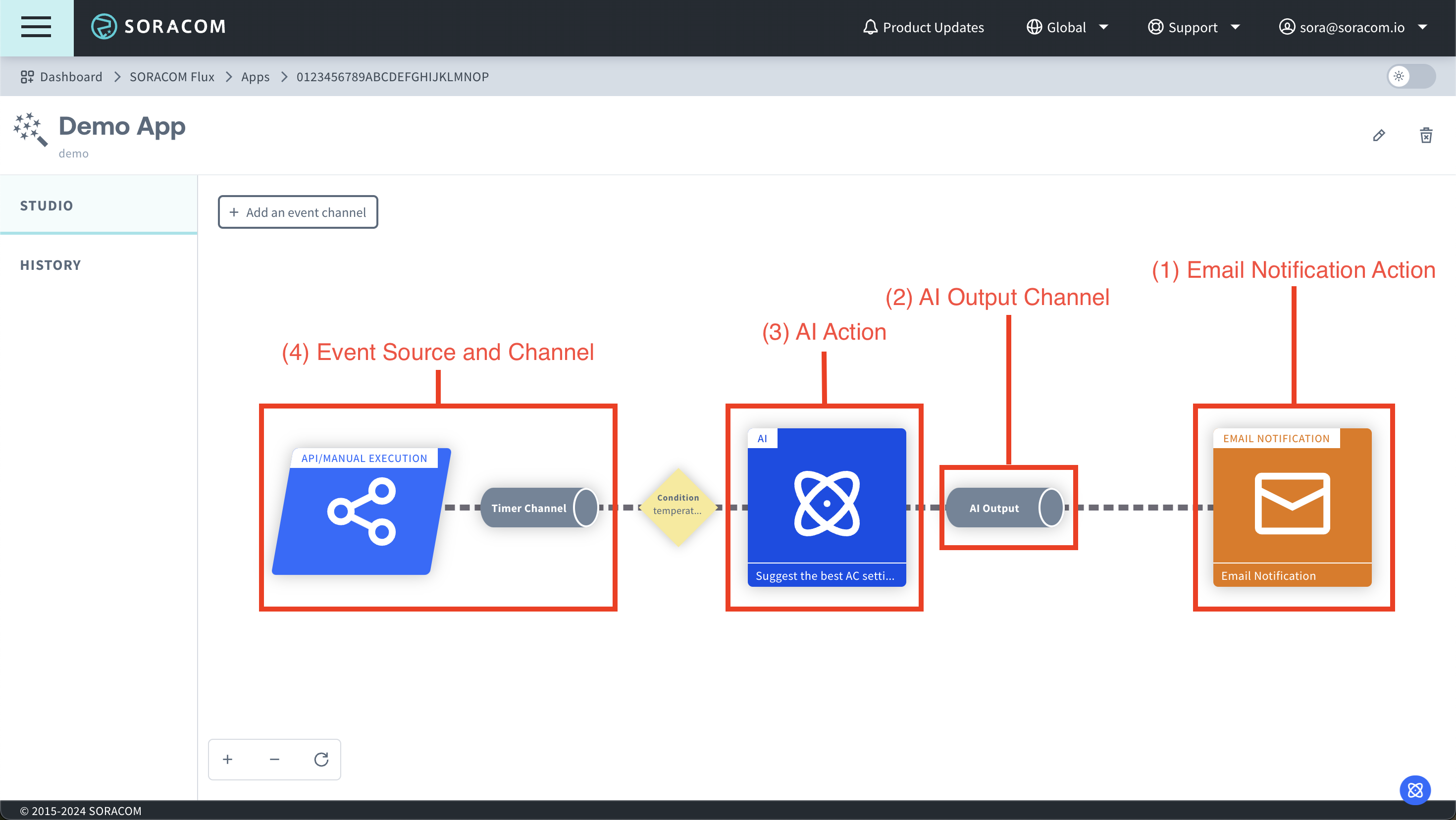The image size is (1456, 820).
Task: Select the AI Output channel node
Action: [1005, 508]
